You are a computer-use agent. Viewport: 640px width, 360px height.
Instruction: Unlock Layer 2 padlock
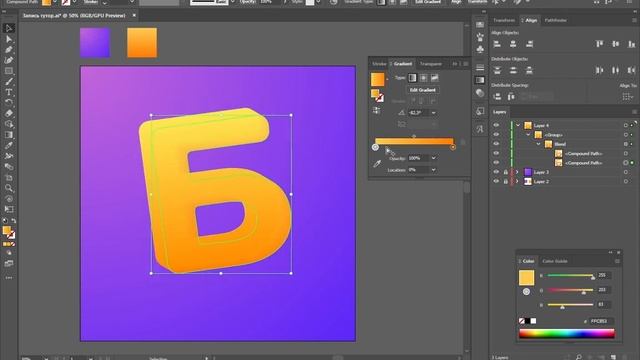(505, 182)
